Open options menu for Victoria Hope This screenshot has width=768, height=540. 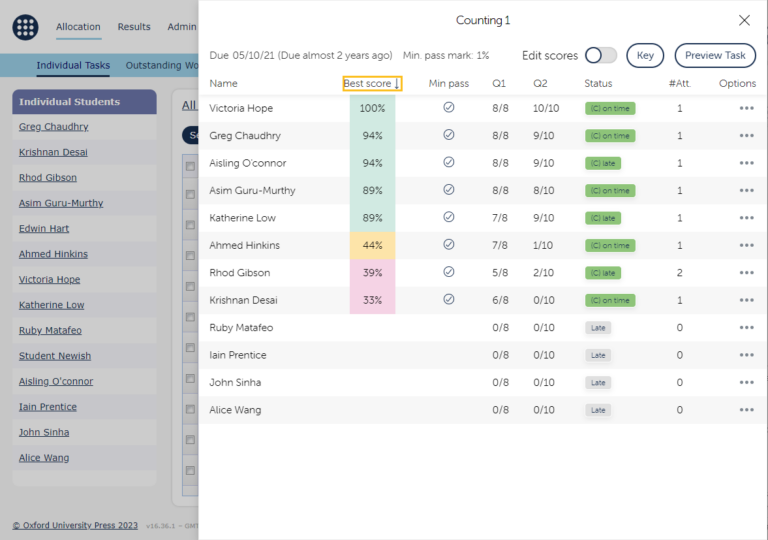coord(746,108)
